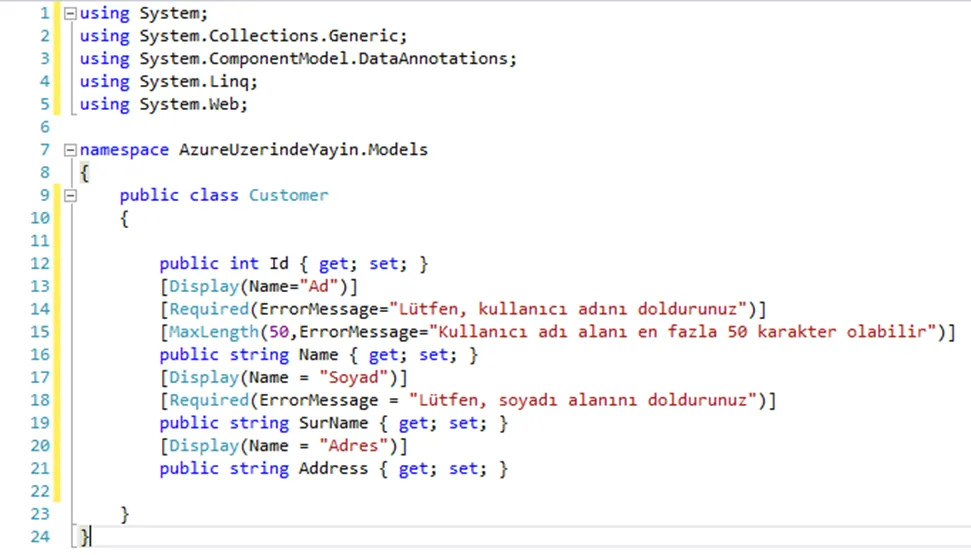Click System.ComponentModel.DataAnnotations on line 3
The height and width of the screenshot is (555, 971).
[323, 59]
